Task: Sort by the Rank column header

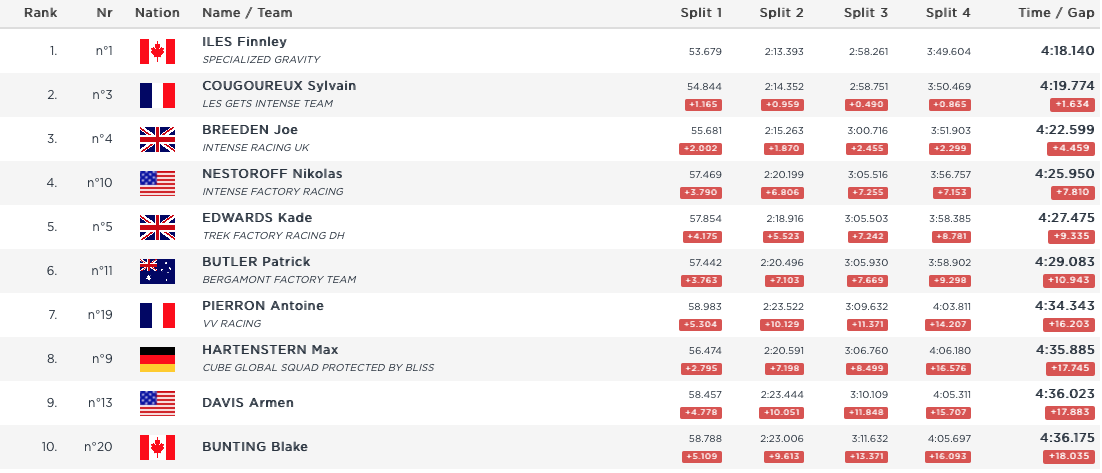Action: tap(41, 13)
